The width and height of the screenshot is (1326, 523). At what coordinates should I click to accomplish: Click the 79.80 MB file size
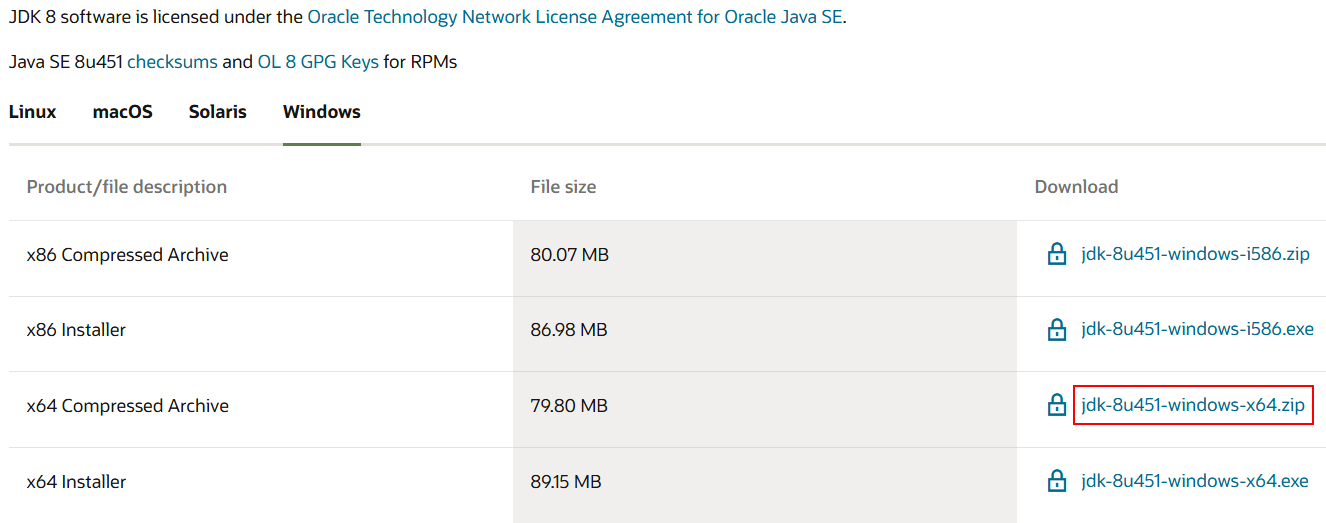click(x=569, y=406)
